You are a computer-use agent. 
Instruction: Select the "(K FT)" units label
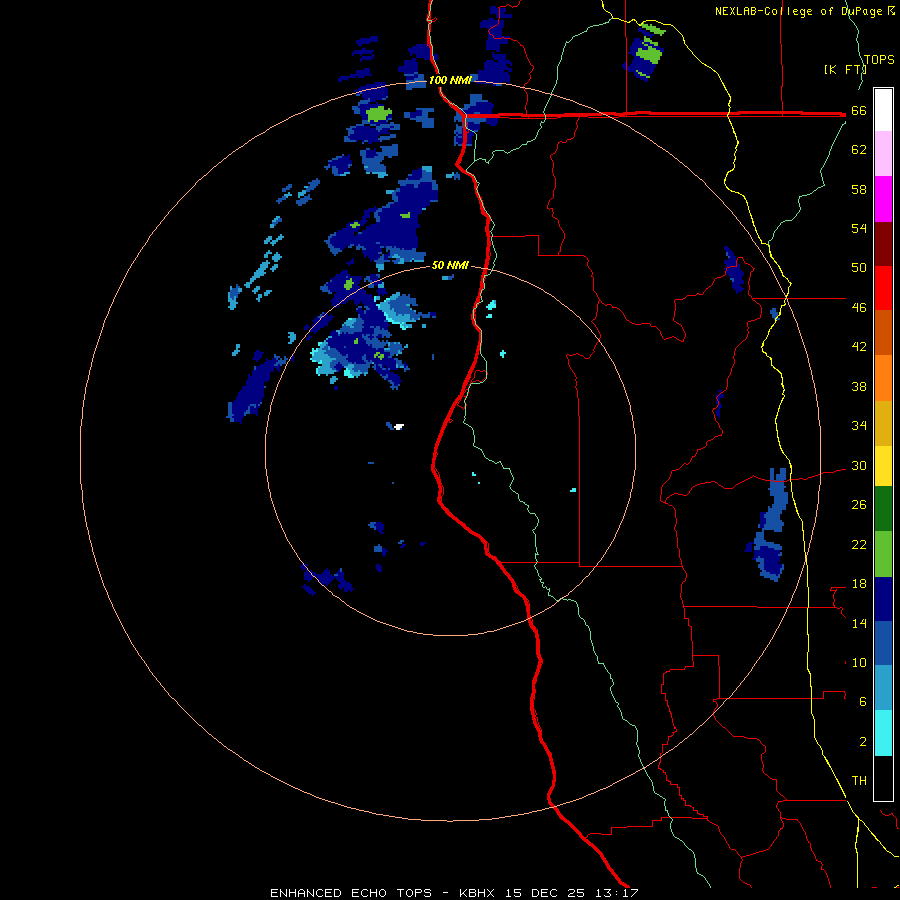845,69
